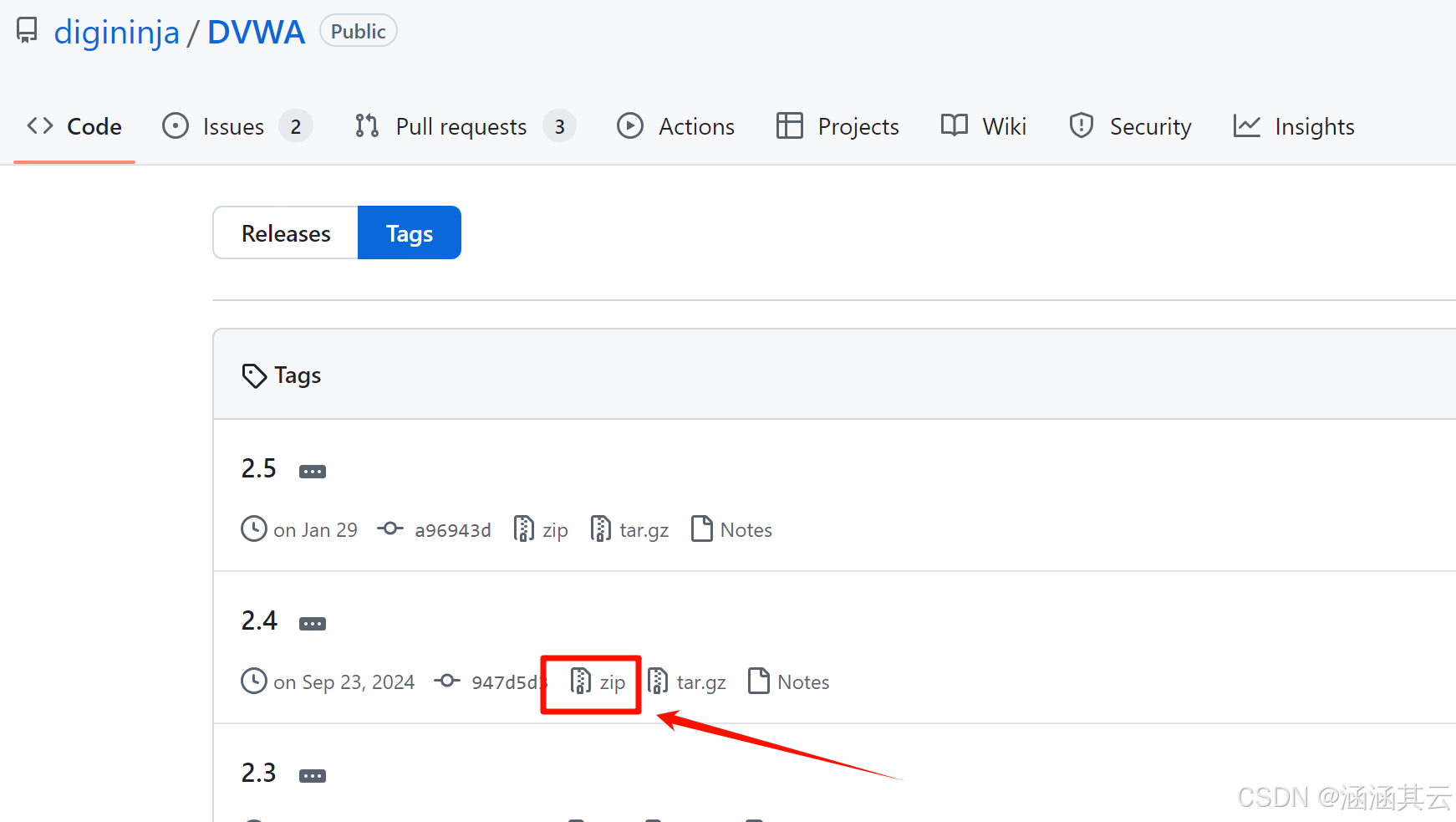
Task: Click the 'on Jan 29' date
Action: (x=315, y=530)
